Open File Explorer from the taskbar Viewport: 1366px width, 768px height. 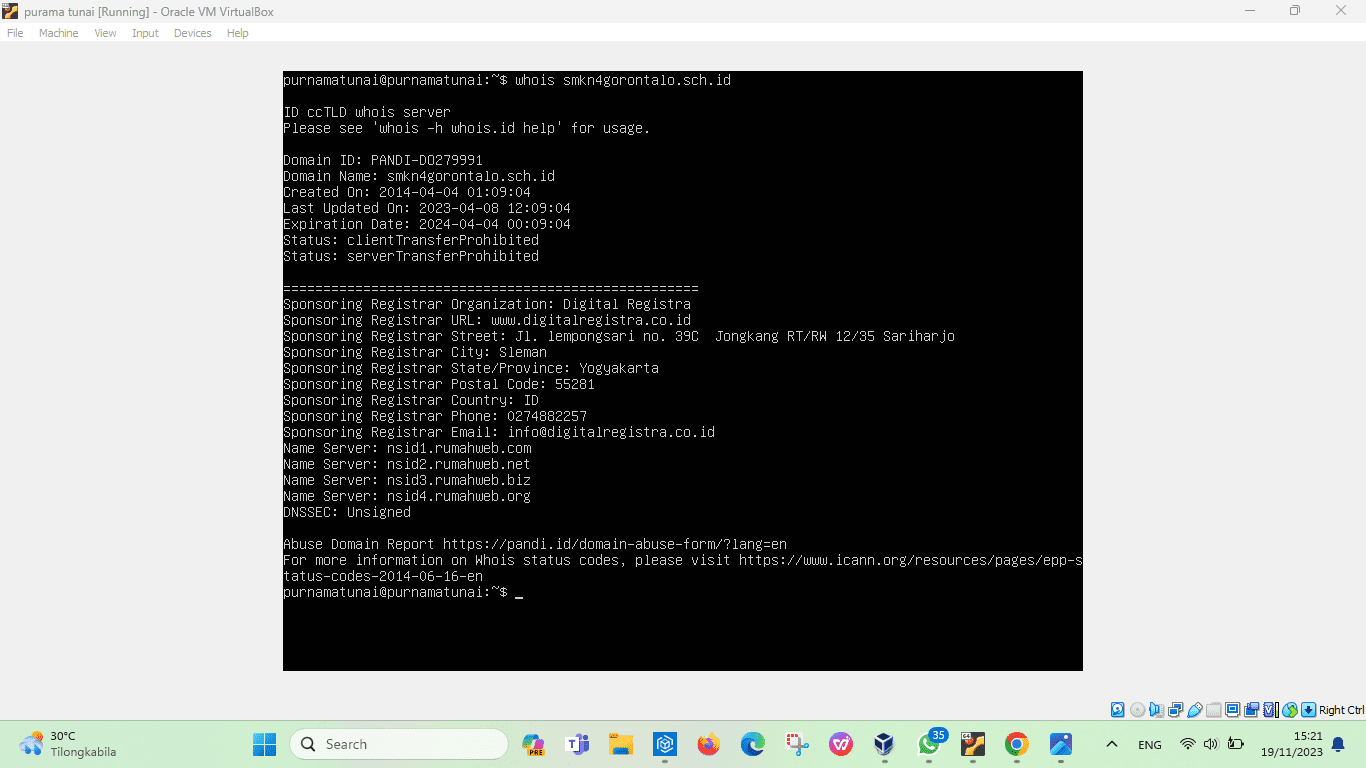coord(621,744)
